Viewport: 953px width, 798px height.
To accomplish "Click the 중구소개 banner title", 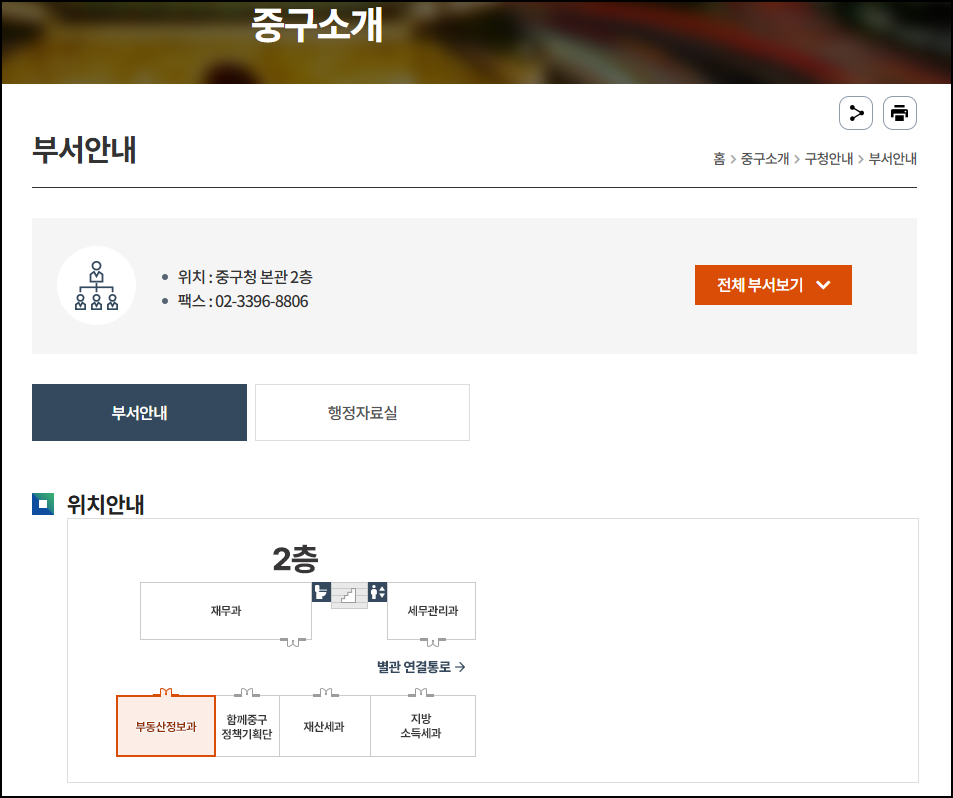I will coord(317,25).
